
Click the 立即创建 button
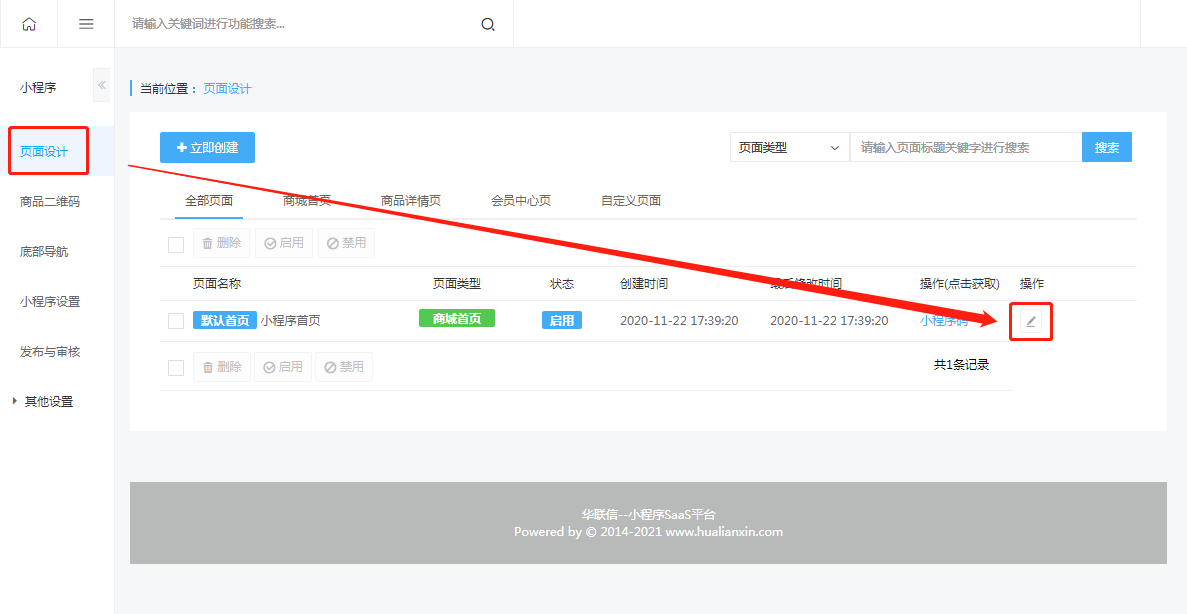[x=207, y=148]
